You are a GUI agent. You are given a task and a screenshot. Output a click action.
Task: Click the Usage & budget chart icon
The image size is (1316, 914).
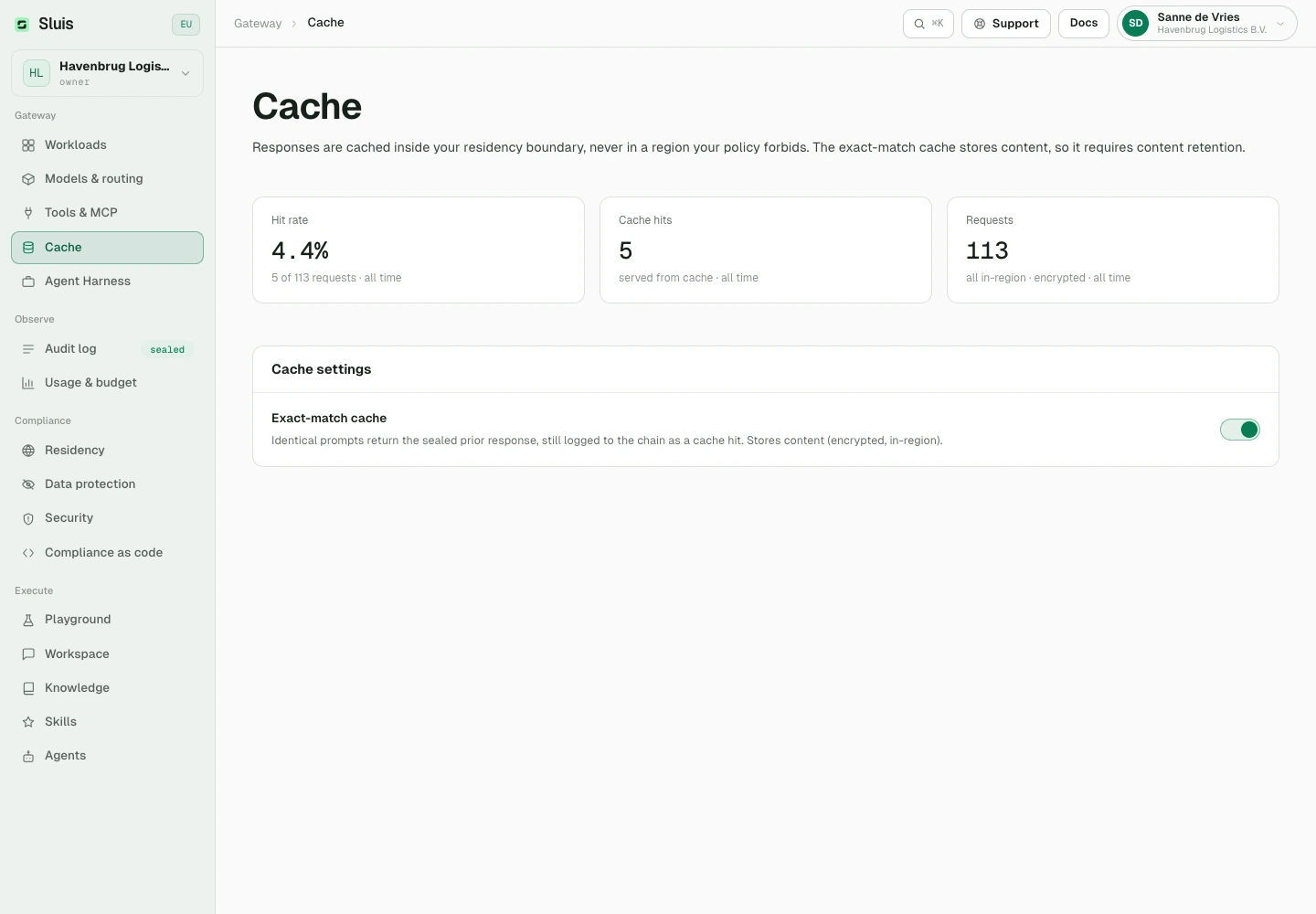(28, 383)
